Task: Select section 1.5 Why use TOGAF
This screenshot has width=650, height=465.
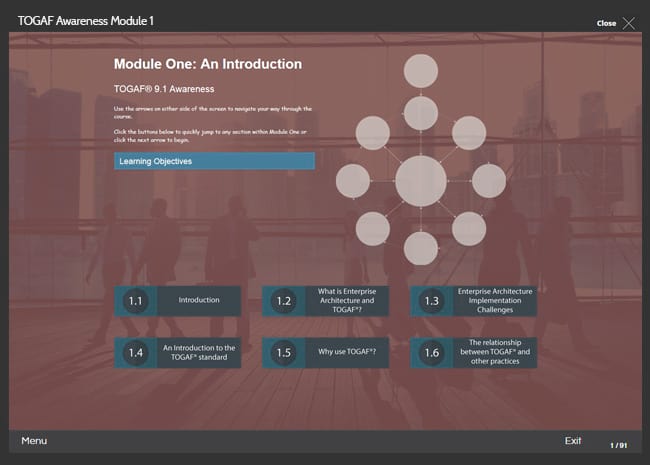Action: (x=325, y=353)
